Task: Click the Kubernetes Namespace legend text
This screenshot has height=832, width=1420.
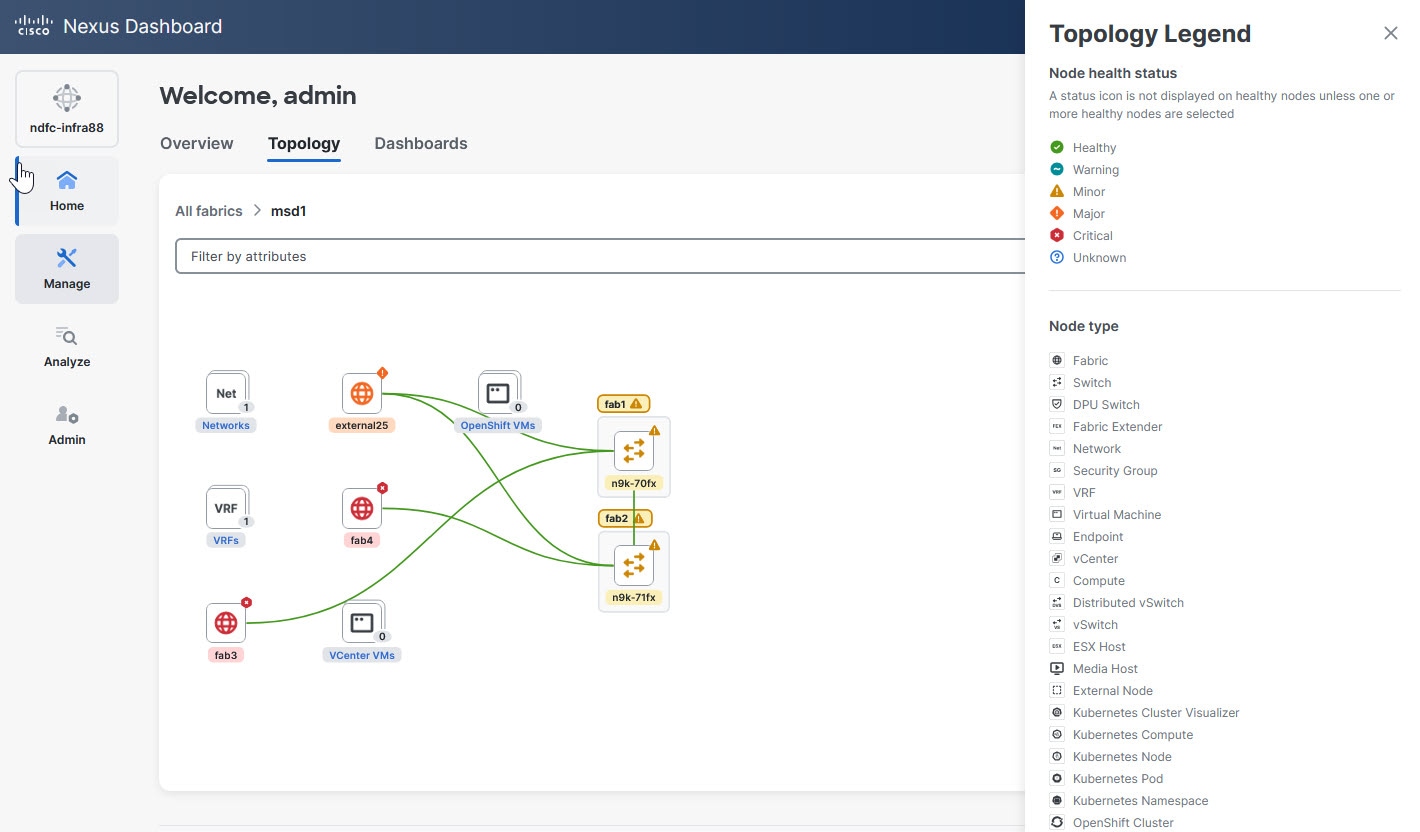Action: 1141,800
